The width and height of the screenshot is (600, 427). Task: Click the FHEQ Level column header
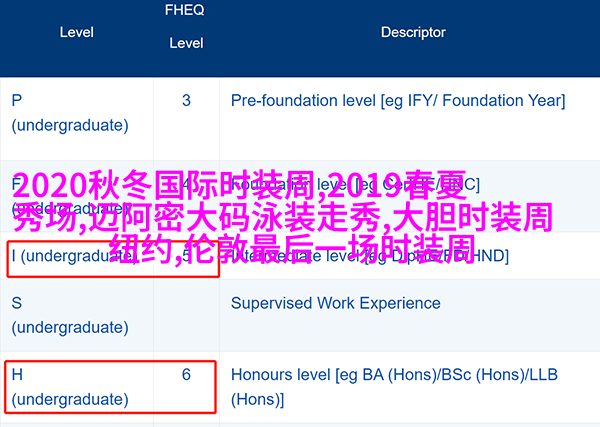pyautogui.click(x=186, y=26)
